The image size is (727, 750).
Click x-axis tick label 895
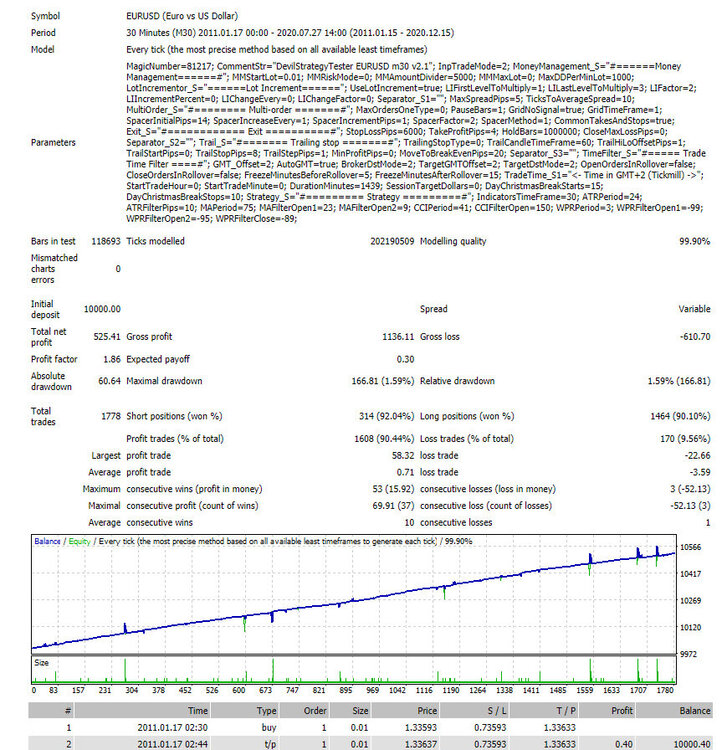click(345, 690)
